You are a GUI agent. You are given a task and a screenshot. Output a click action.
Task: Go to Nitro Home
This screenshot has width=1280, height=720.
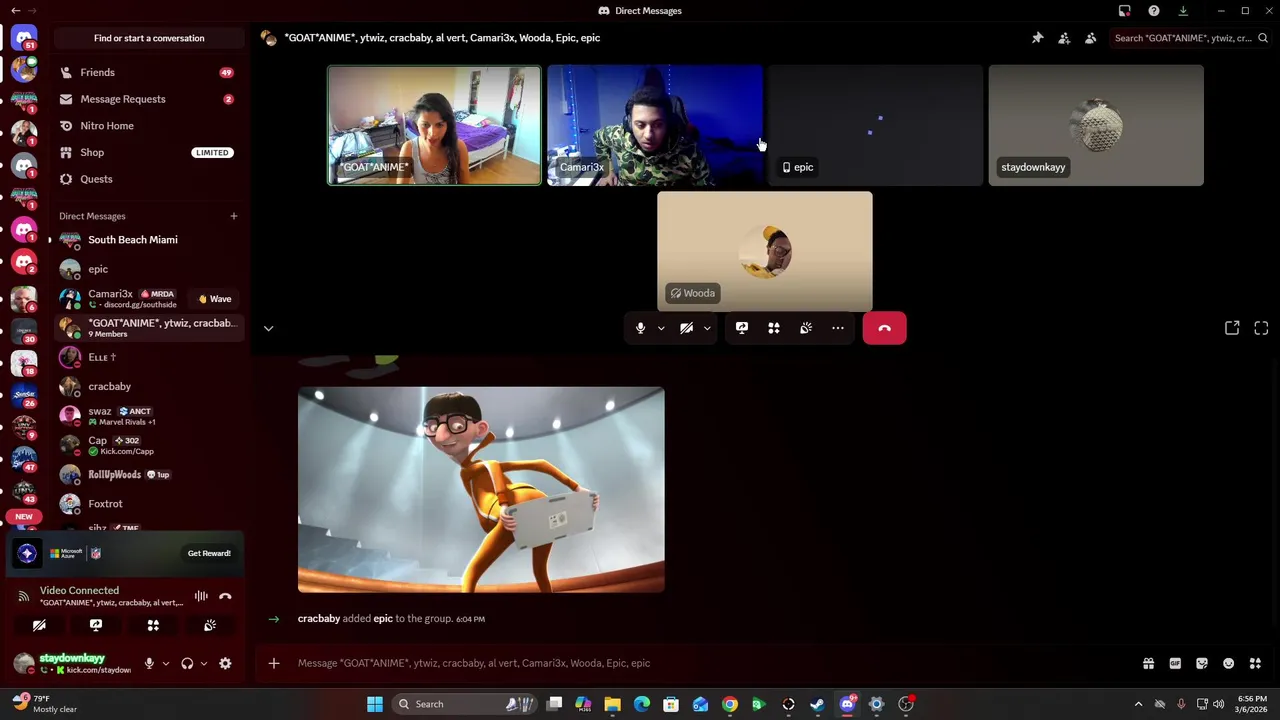coord(149,126)
